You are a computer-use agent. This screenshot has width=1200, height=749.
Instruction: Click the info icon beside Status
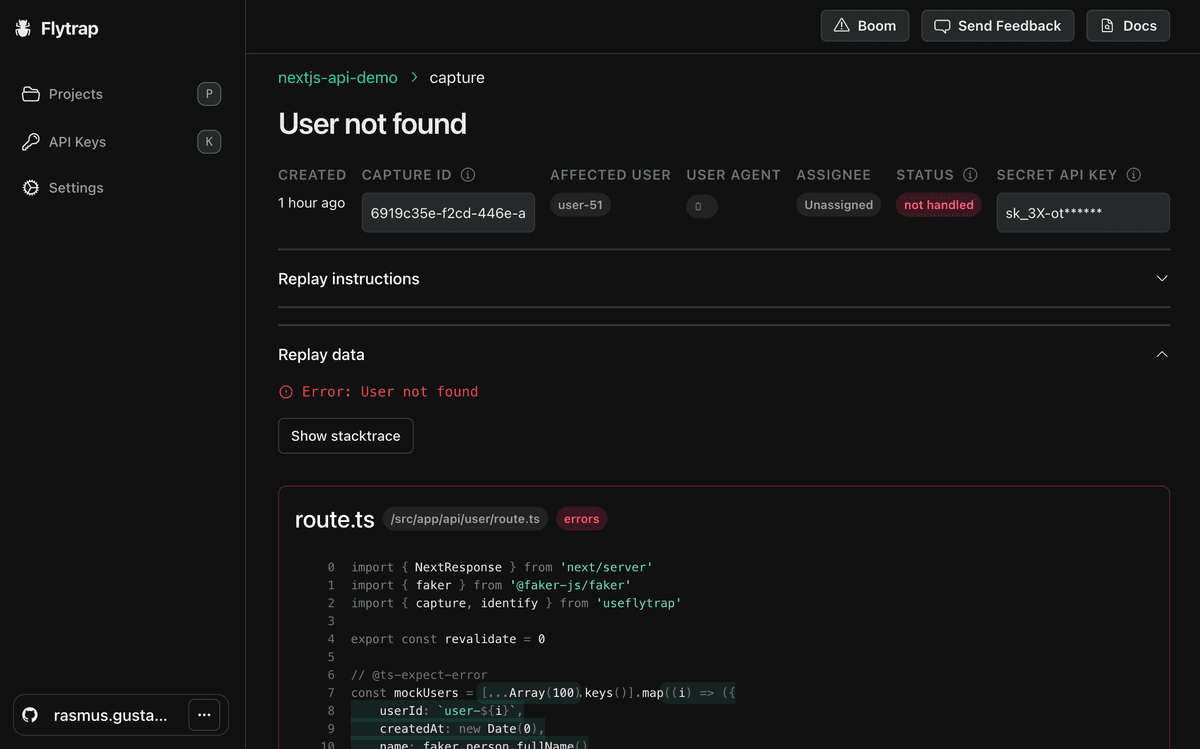click(969, 175)
